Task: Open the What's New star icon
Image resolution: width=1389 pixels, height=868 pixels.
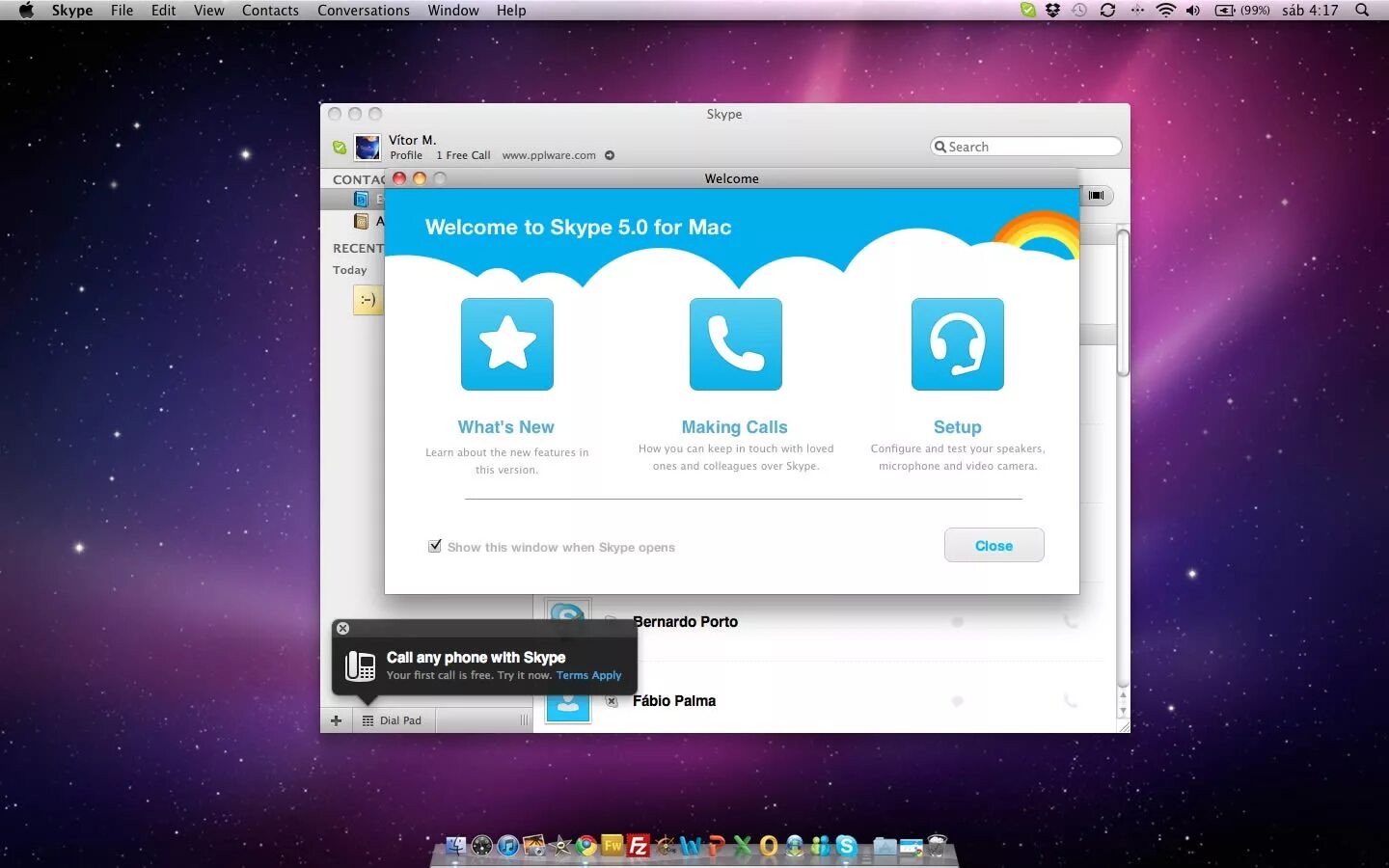Action: tap(507, 344)
